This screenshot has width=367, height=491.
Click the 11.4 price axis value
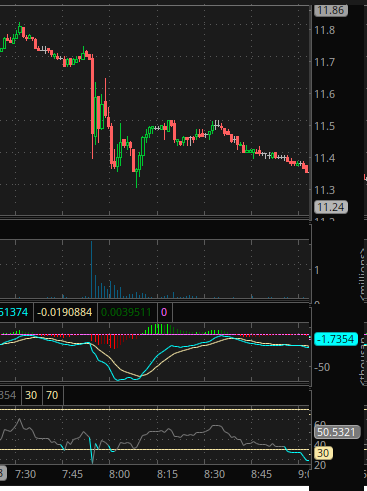[x=325, y=158]
